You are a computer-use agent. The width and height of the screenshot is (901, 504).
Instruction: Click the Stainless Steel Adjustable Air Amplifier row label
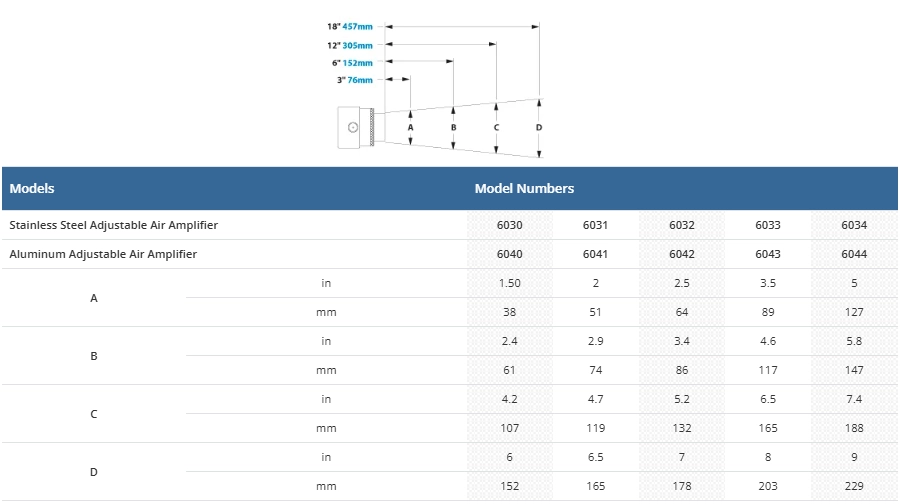pyautogui.click(x=113, y=225)
